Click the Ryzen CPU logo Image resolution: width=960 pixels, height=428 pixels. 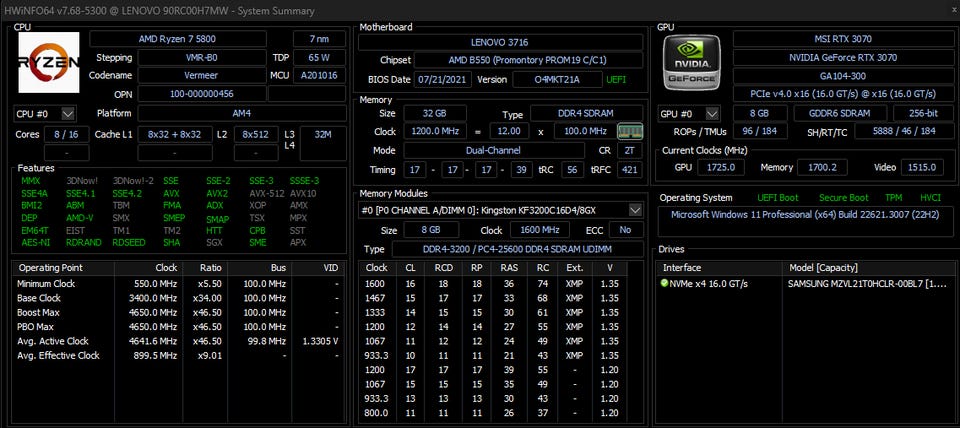[49, 62]
